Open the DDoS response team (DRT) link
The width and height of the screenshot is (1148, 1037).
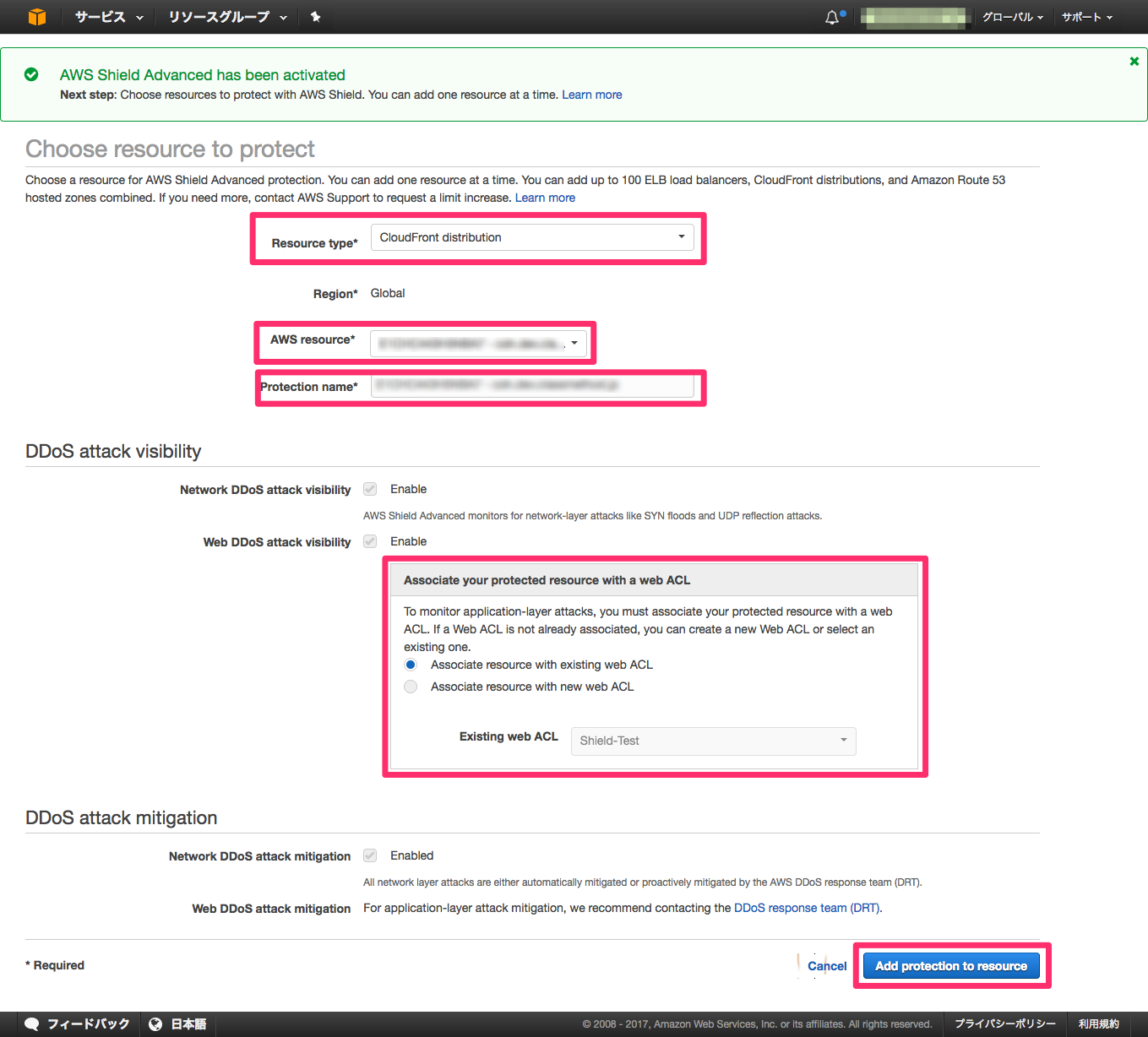806,907
